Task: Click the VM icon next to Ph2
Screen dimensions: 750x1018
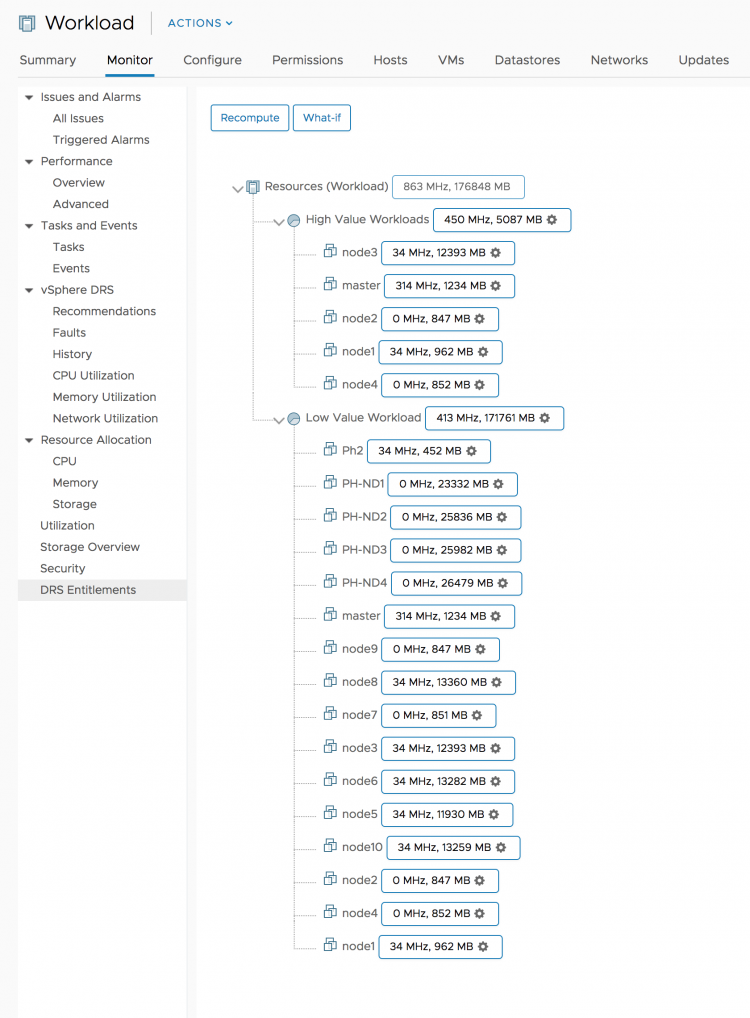Action: click(x=330, y=451)
